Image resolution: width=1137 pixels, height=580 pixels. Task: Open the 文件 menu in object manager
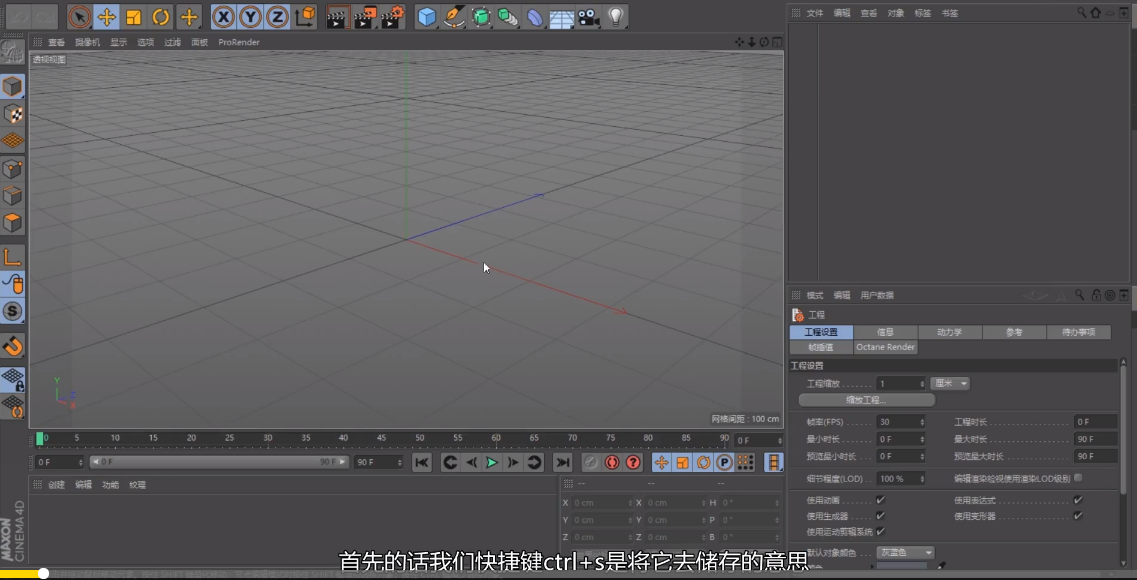(815, 13)
